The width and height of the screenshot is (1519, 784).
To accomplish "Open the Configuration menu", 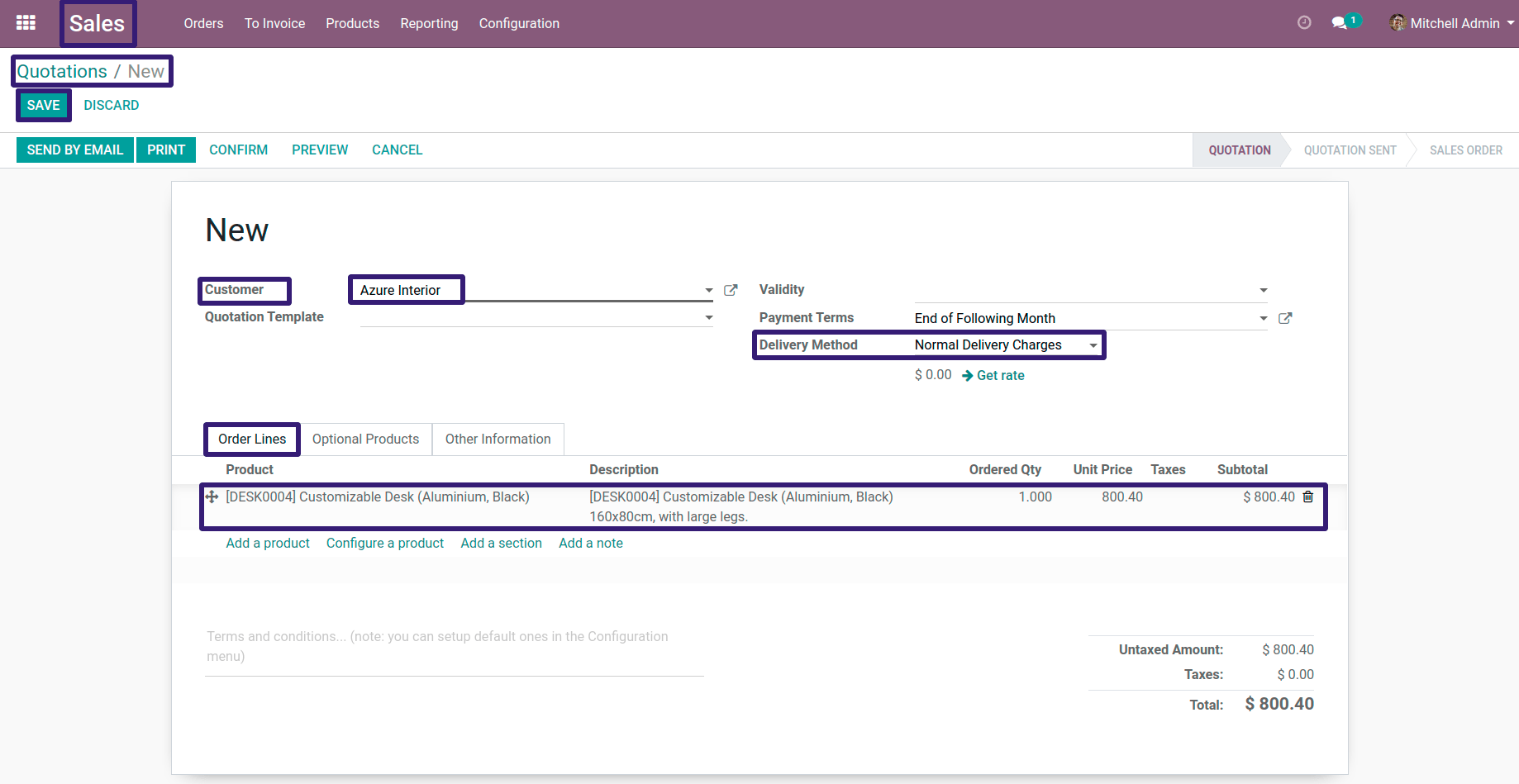I will pyautogui.click(x=519, y=23).
